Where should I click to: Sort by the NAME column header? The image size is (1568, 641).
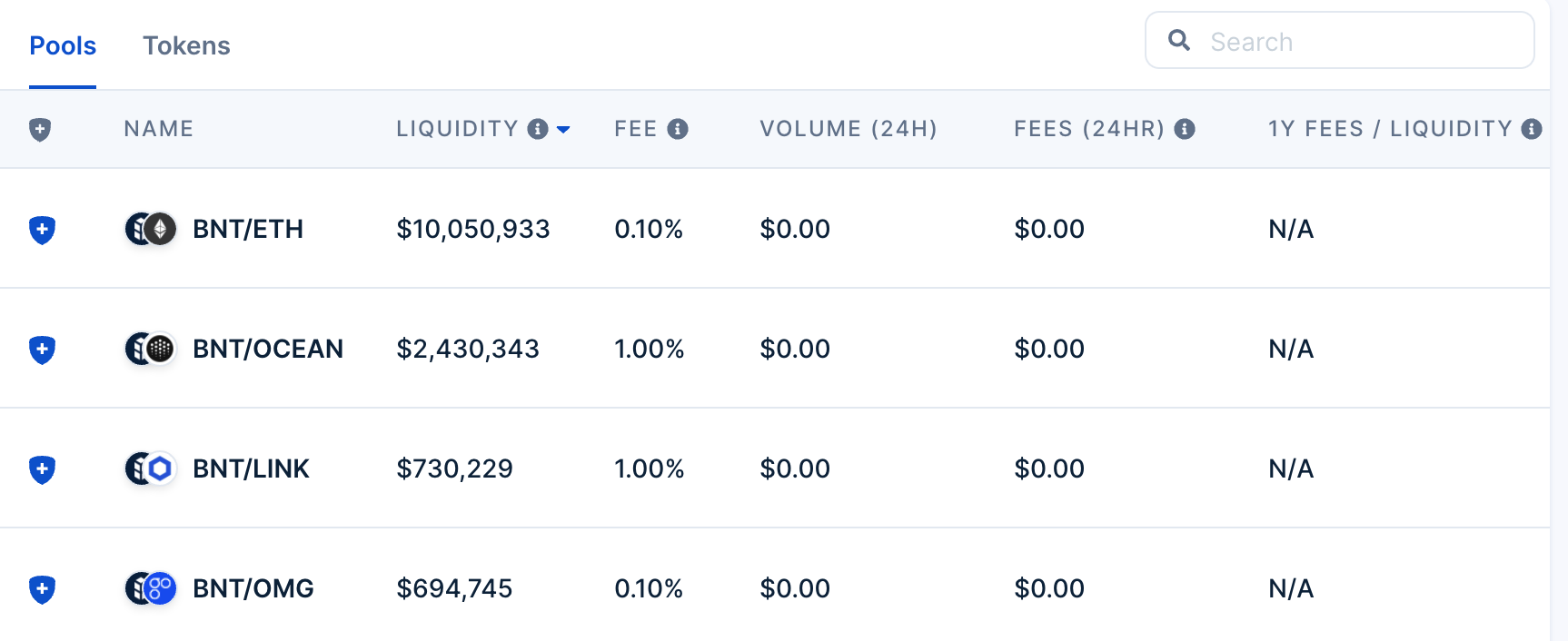coord(158,129)
